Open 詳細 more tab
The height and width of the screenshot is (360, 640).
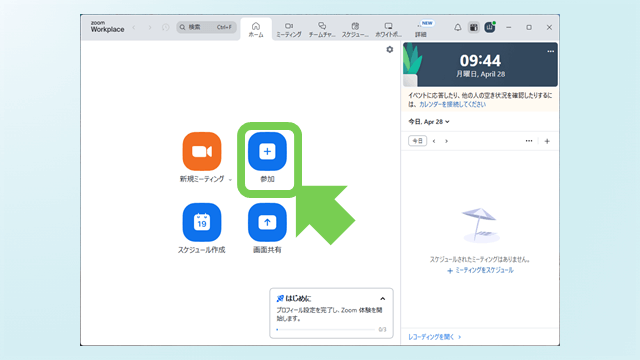[422, 29]
